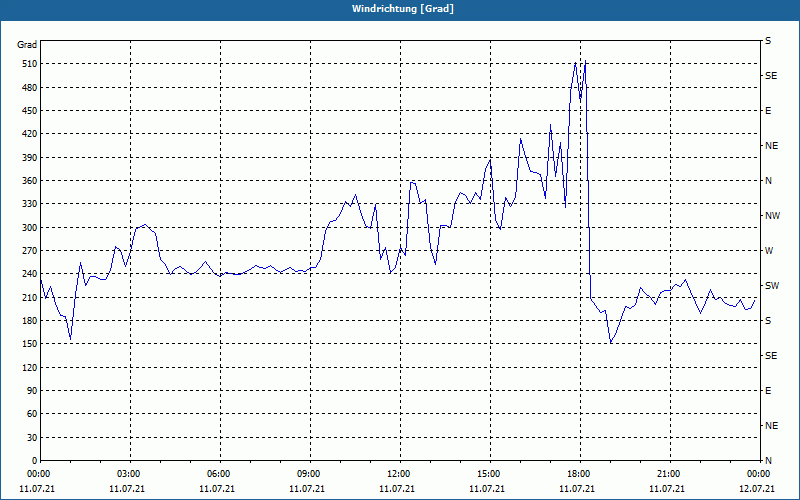Click the 00:00 label above 12.07.21
Viewport: 800px width, 500px height.
click(x=760, y=474)
